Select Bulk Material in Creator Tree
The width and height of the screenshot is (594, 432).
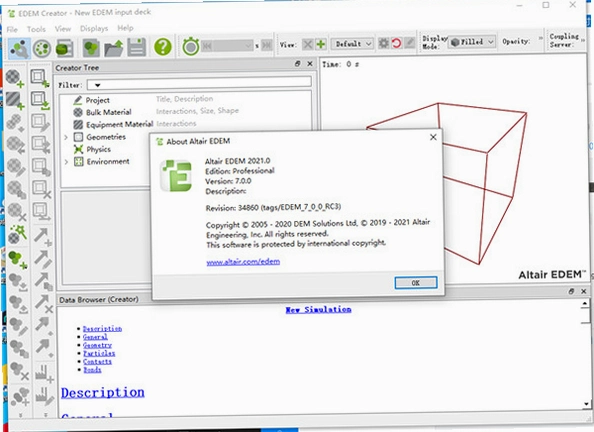[108, 112]
